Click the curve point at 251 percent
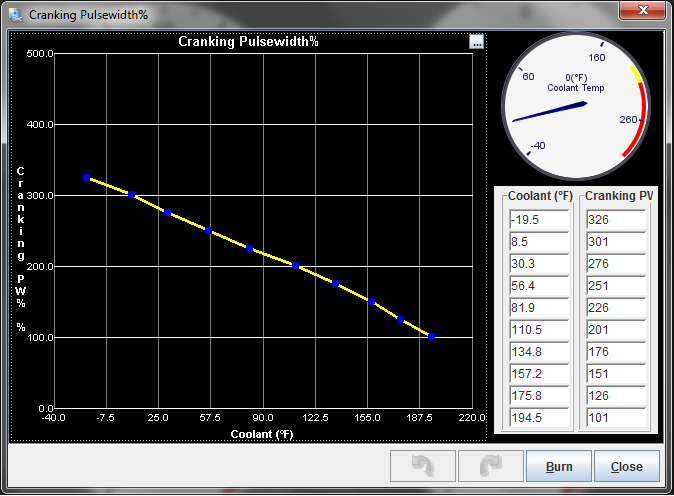The width and height of the screenshot is (674, 496). click(208, 230)
